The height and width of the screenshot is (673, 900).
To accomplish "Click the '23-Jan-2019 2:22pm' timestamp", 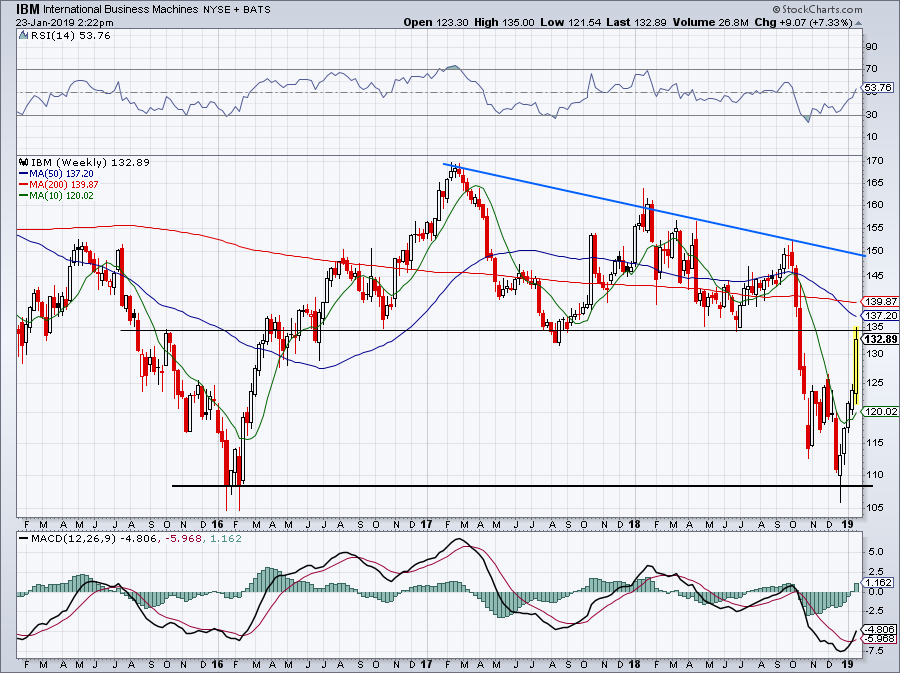I will (64, 23).
